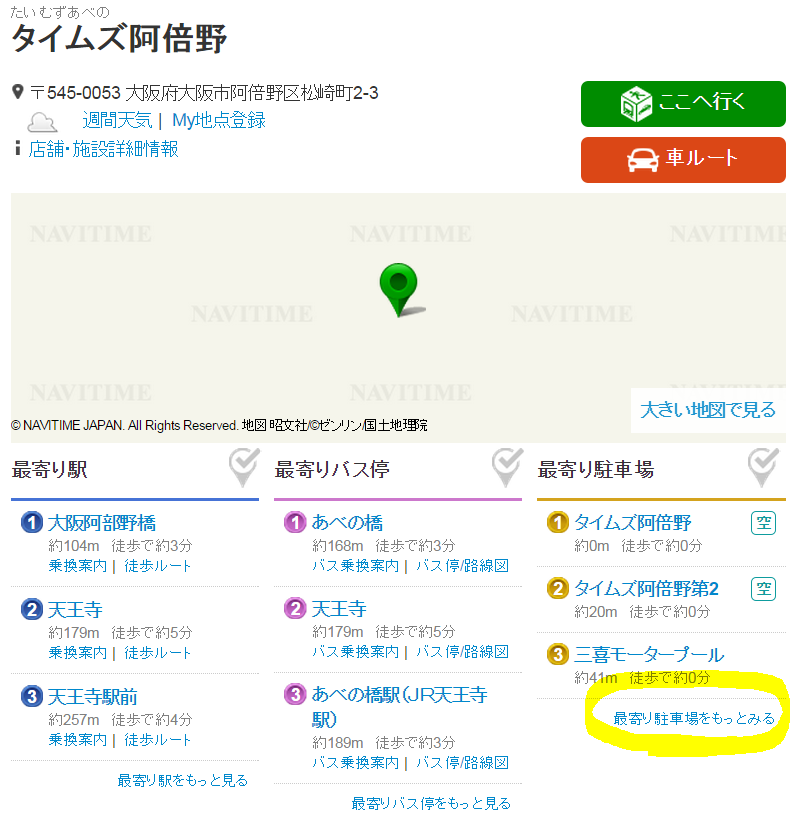Open the タイムズ阿倍野 parking link
Screen dimensions: 810x831
[x=633, y=523]
